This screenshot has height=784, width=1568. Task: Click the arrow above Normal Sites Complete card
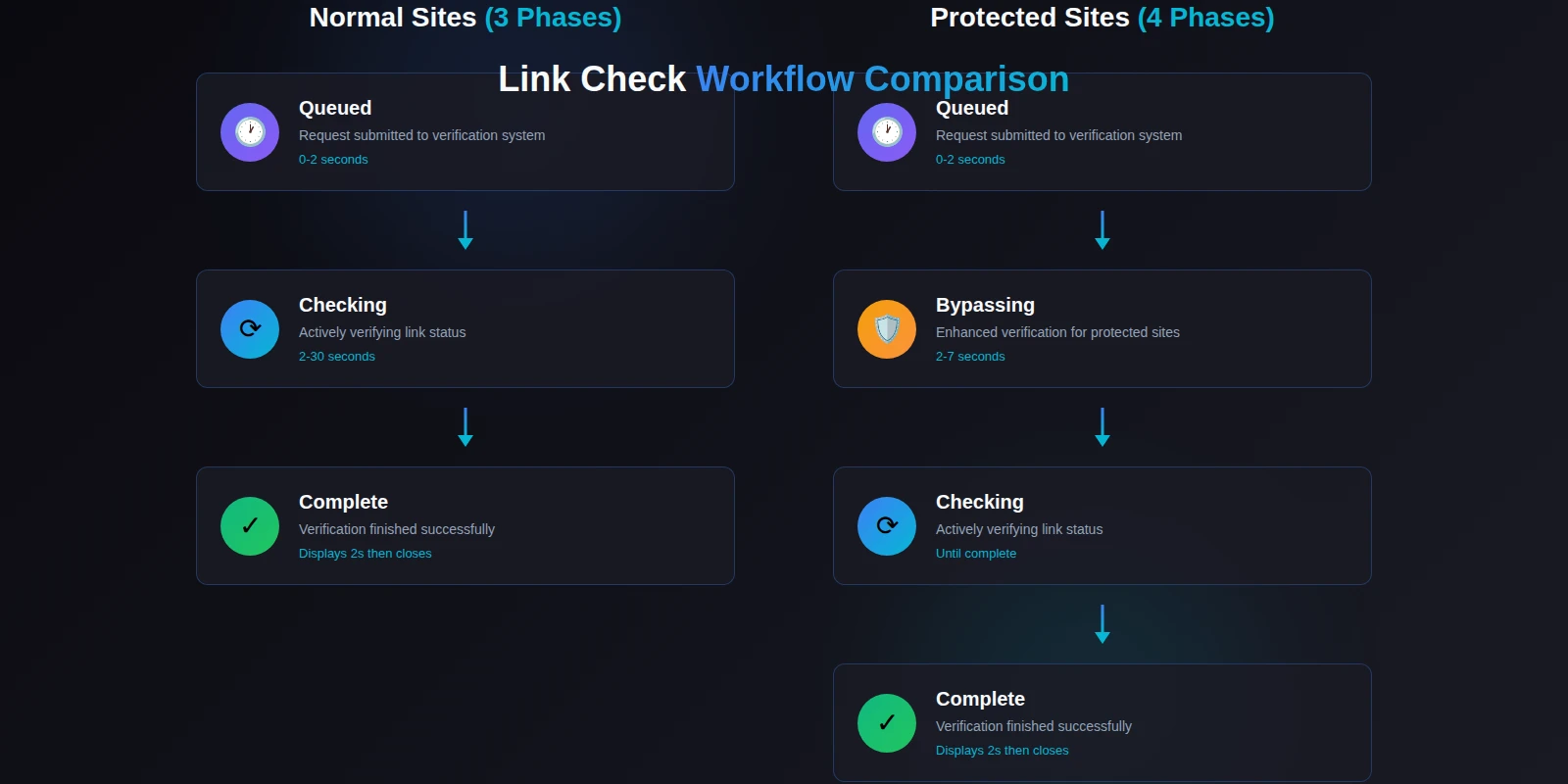click(465, 427)
